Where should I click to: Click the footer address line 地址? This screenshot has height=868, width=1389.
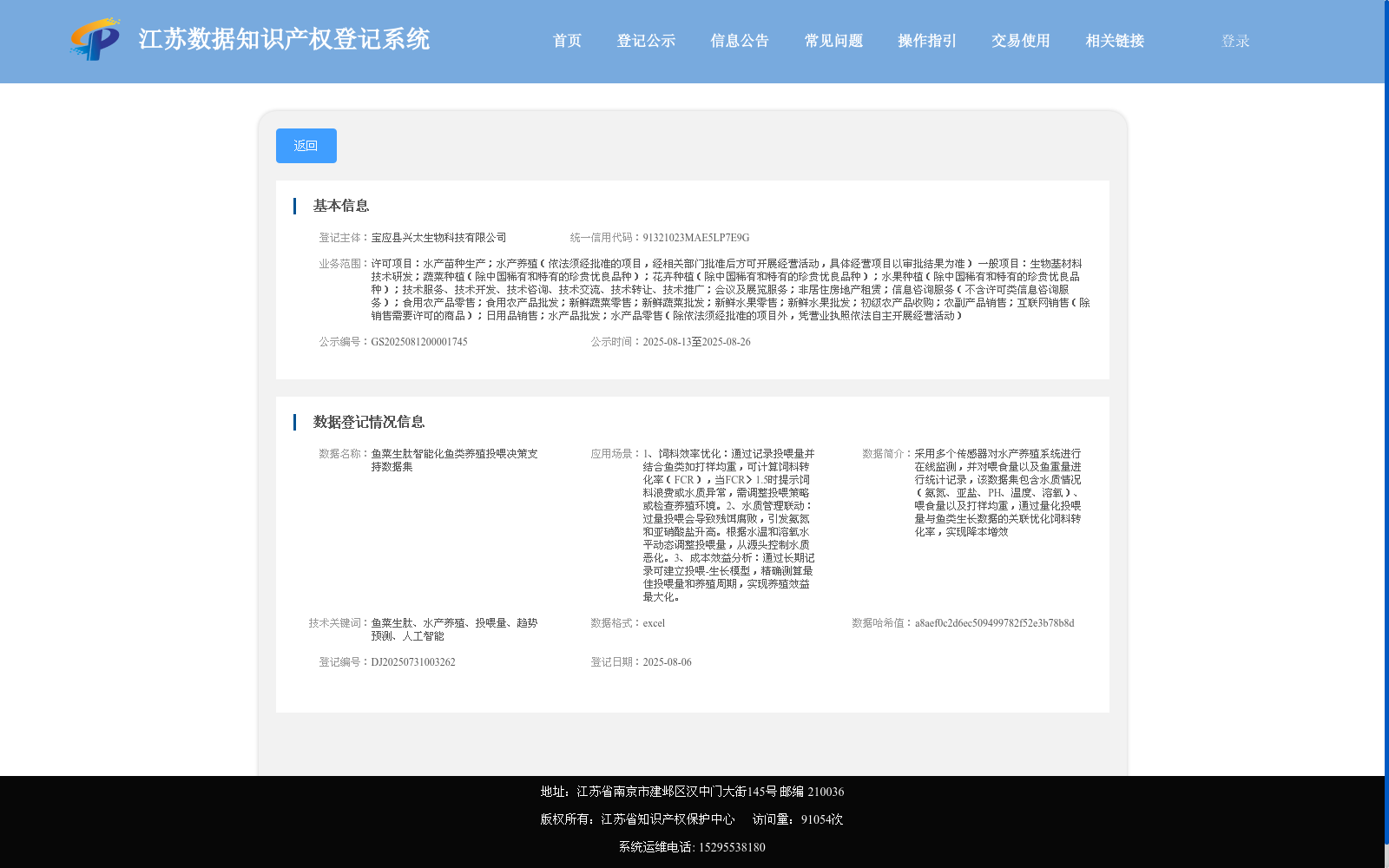[x=692, y=792]
